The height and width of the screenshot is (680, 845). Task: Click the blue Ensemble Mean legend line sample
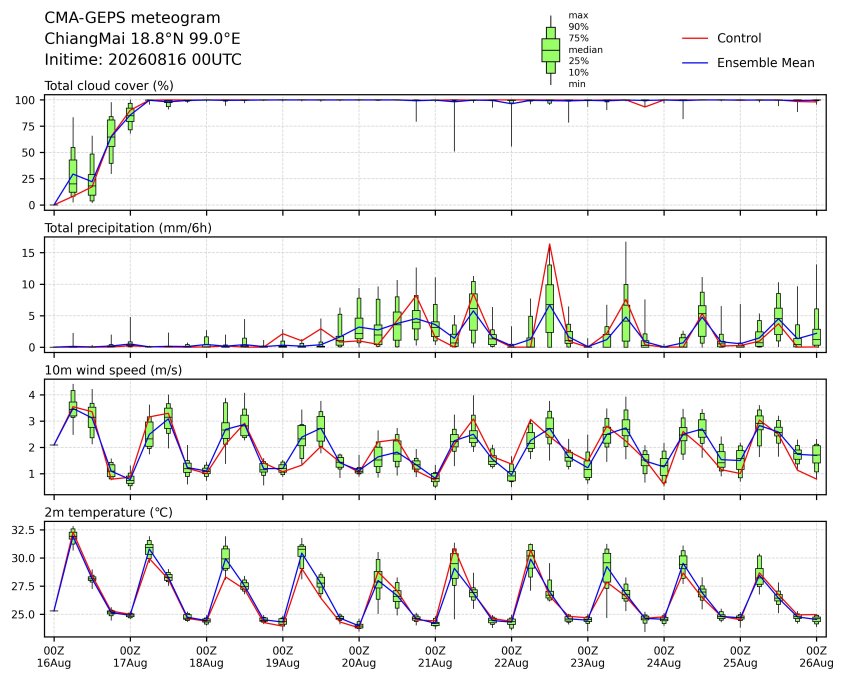(695, 63)
